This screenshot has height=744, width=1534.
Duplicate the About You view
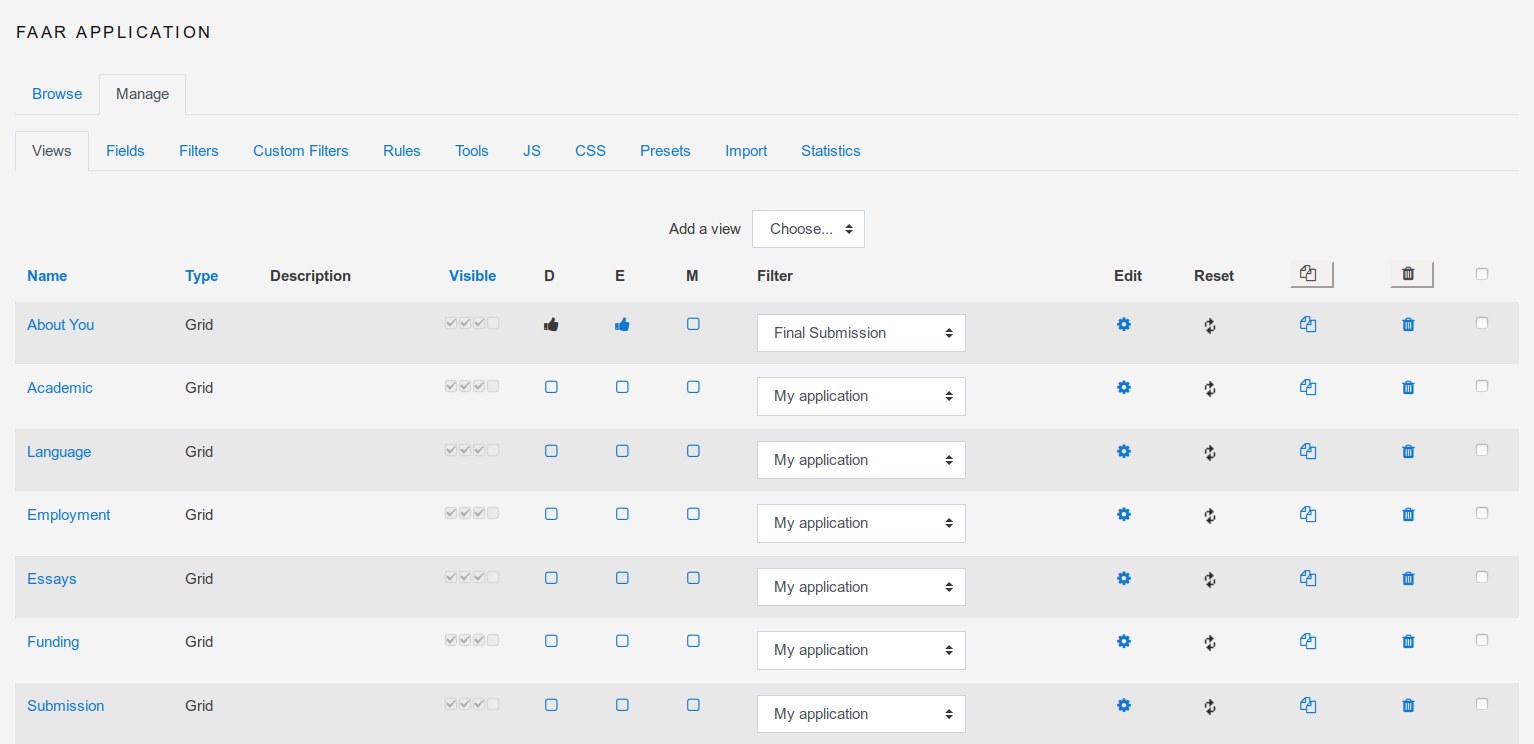[x=1308, y=324]
